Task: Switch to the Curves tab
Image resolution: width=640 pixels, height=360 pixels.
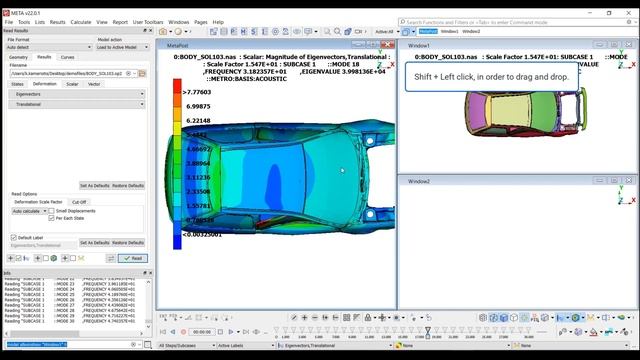Action: [68, 58]
